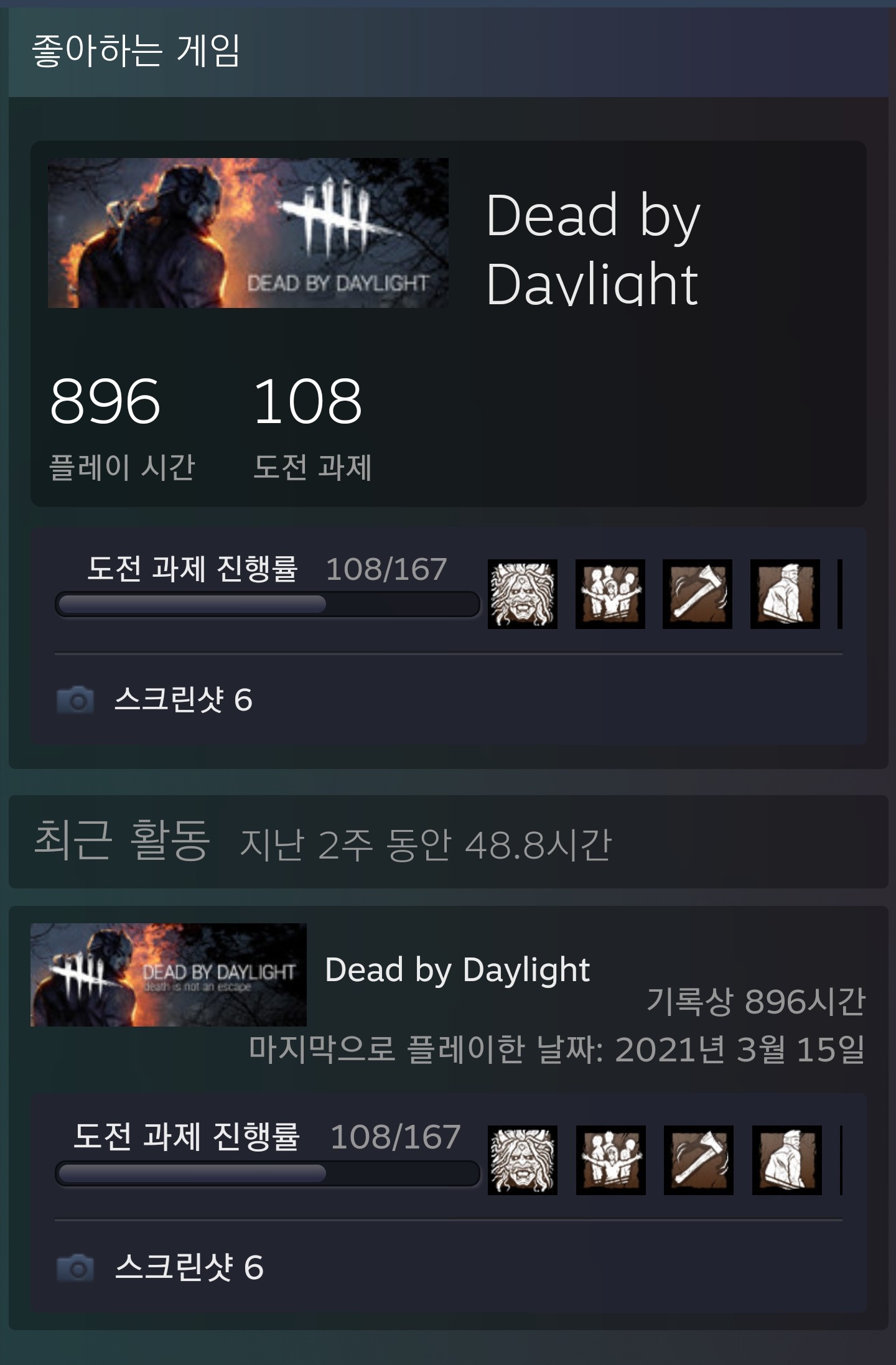The height and width of the screenshot is (1365, 896).
Task: Click the hatchet achievement icon in favorite game
Action: point(698,594)
